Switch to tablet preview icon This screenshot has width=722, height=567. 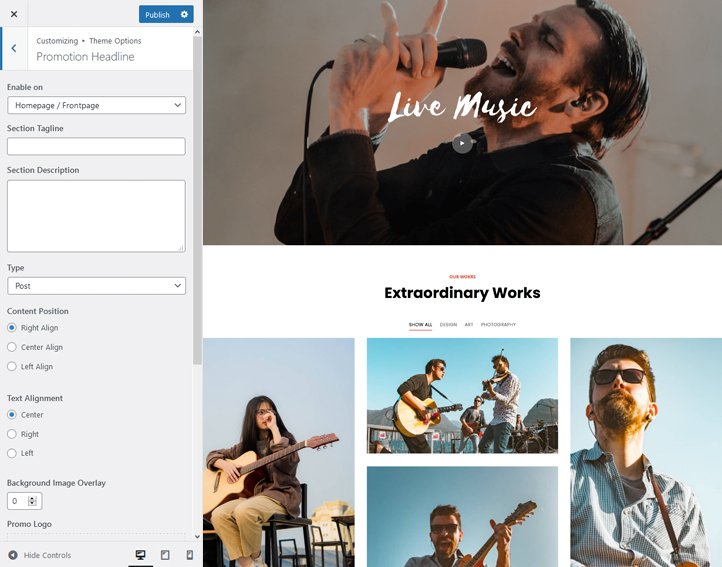click(165, 555)
